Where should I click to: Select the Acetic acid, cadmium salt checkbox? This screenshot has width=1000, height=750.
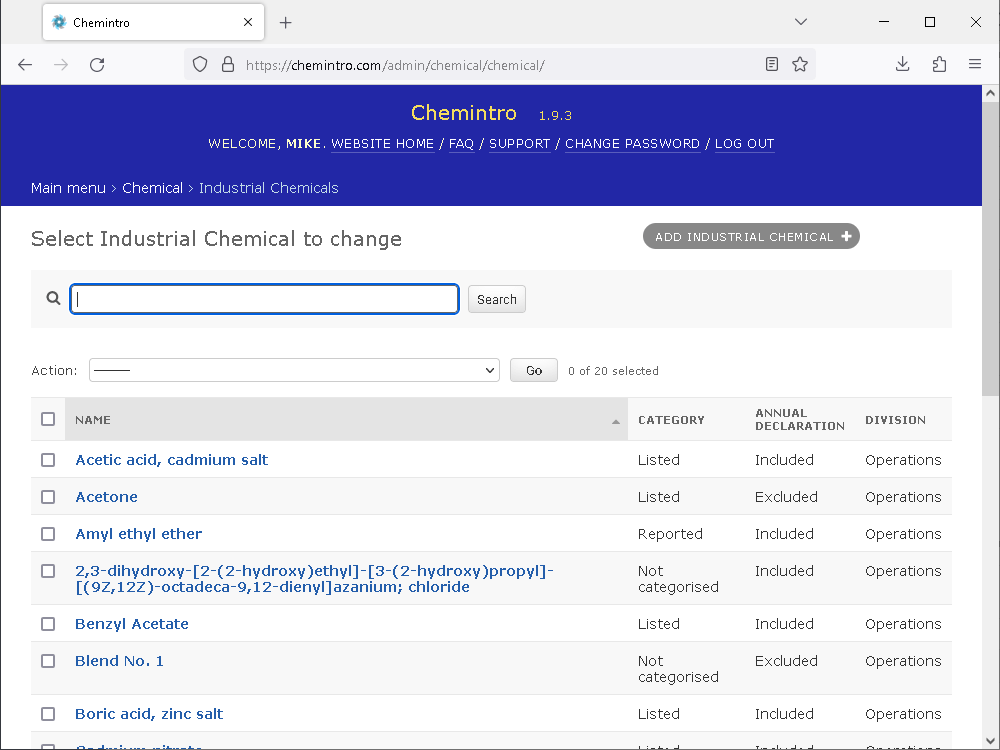pyautogui.click(x=48, y=460)
